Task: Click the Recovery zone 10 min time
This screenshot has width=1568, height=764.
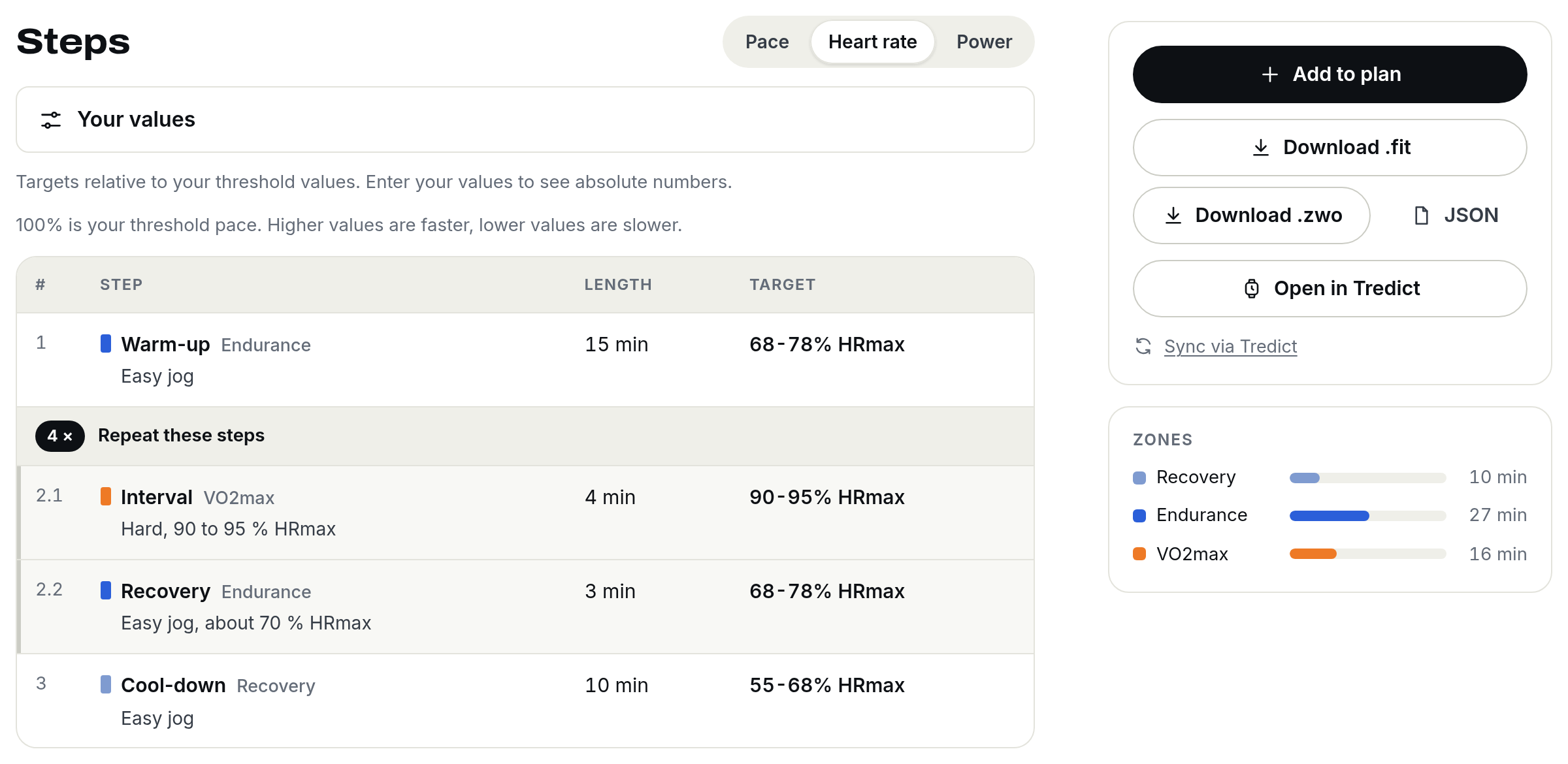Action: [x=1497, y=477]
